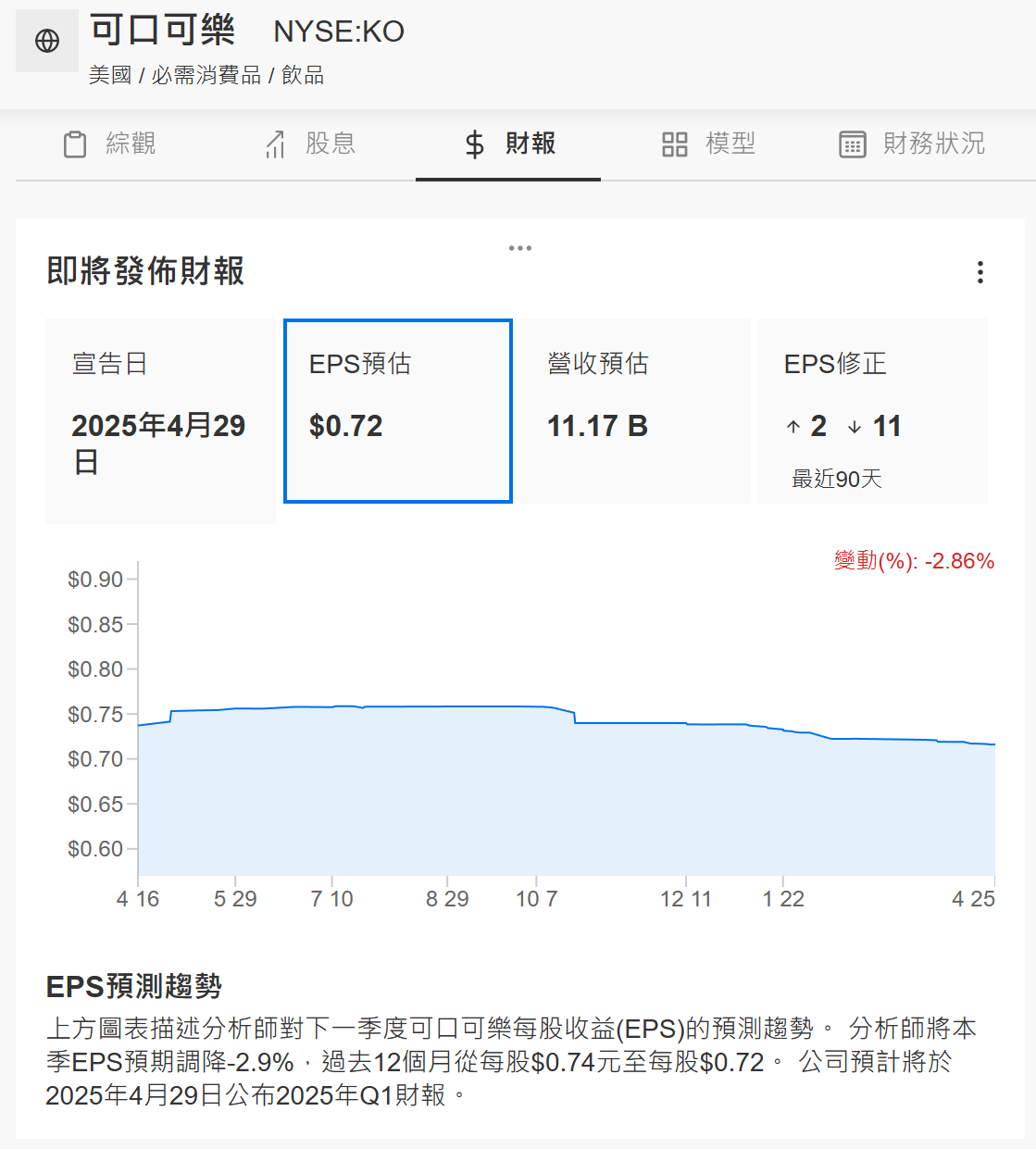The image size is (1036, 1149).
Task: Select the EPS修正 revisions card
Action: click(x=873, y=411)
